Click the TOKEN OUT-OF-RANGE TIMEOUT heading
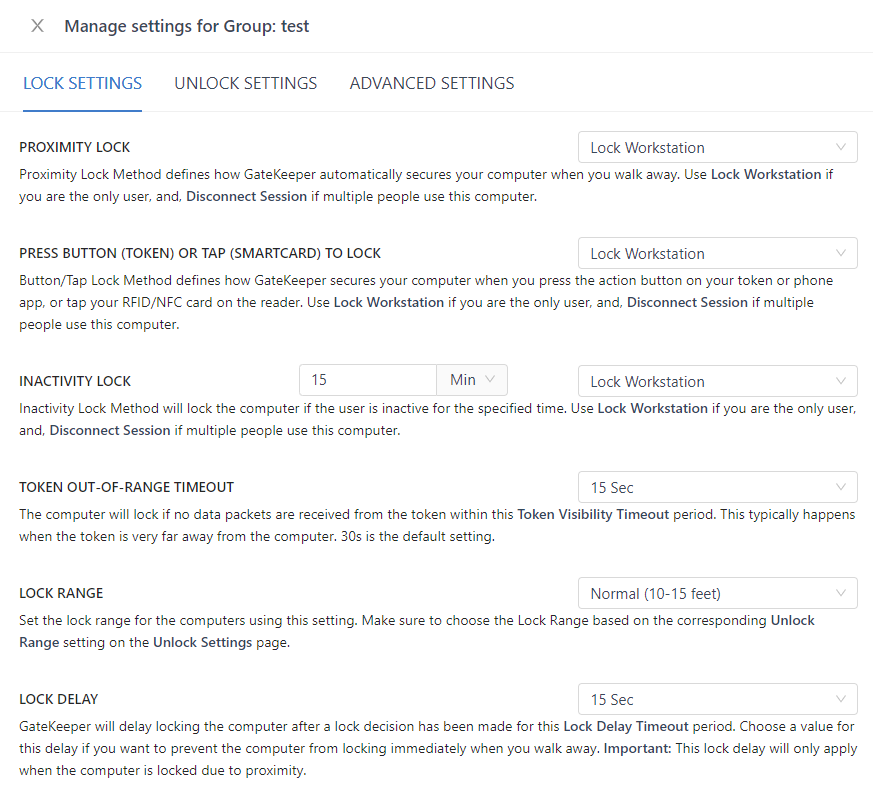This screenshot has width=873, height=805. [126, 487]
